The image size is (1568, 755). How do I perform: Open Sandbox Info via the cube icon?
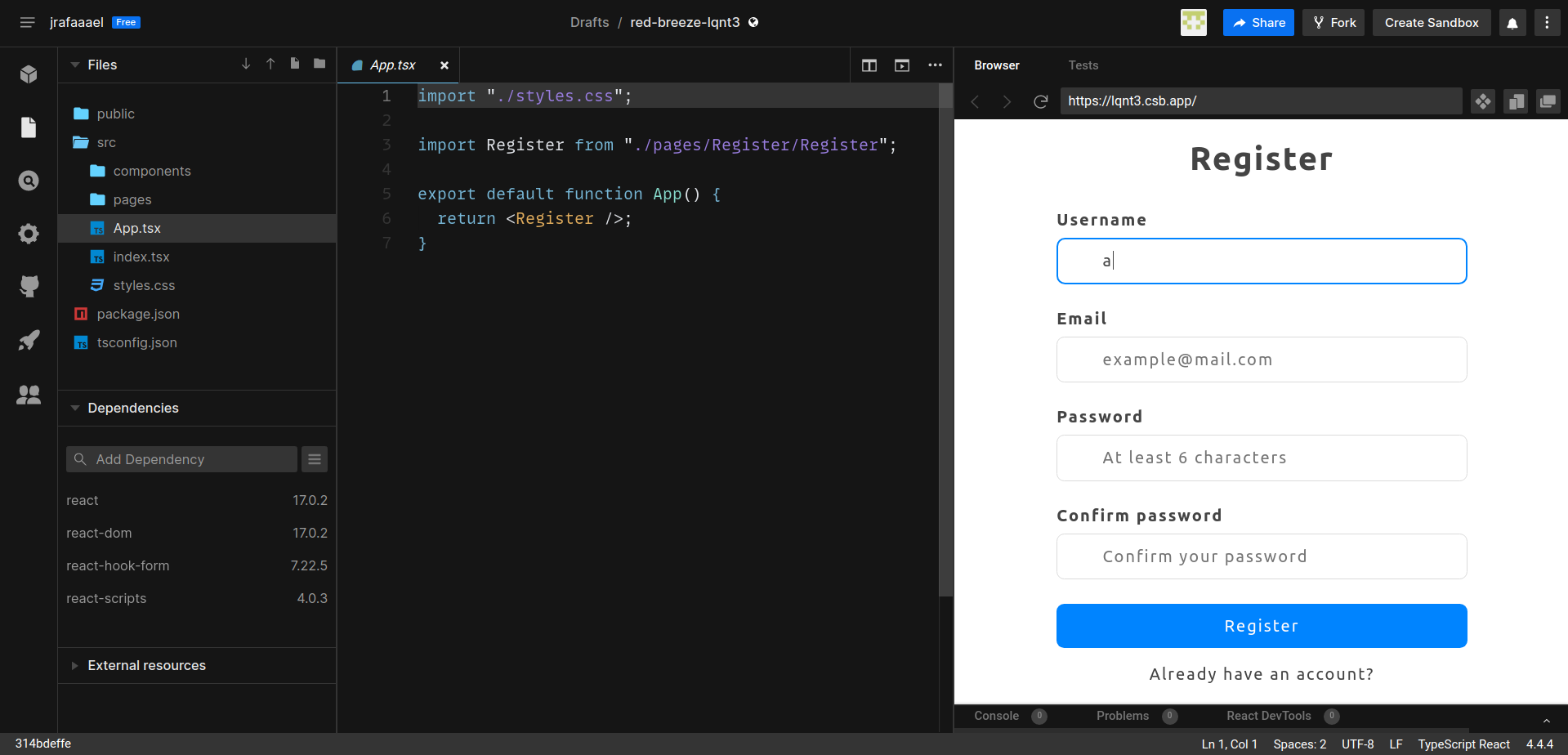pyautogui.click(x=29, y=74)
